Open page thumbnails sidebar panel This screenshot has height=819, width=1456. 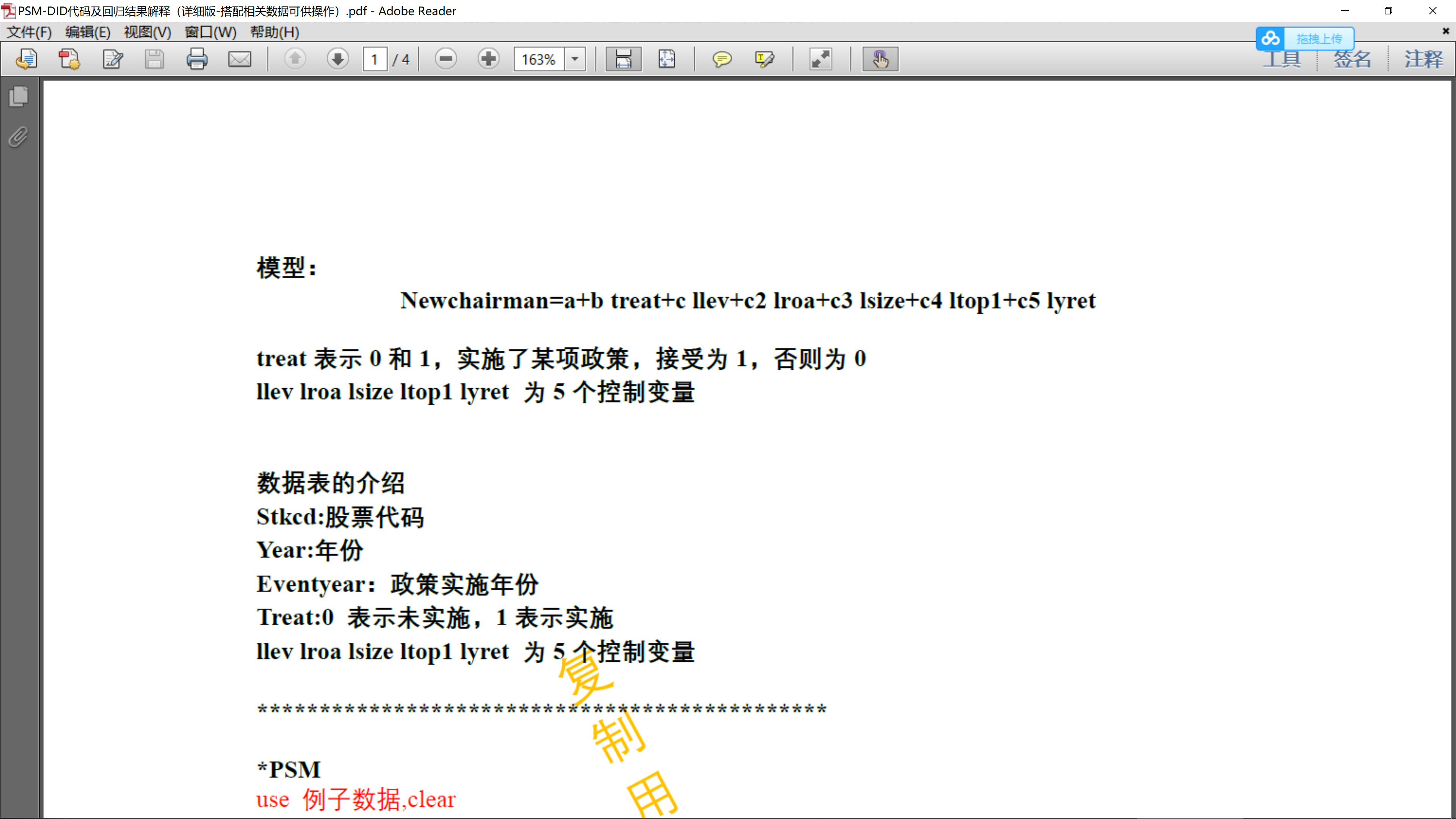[19, 97]
